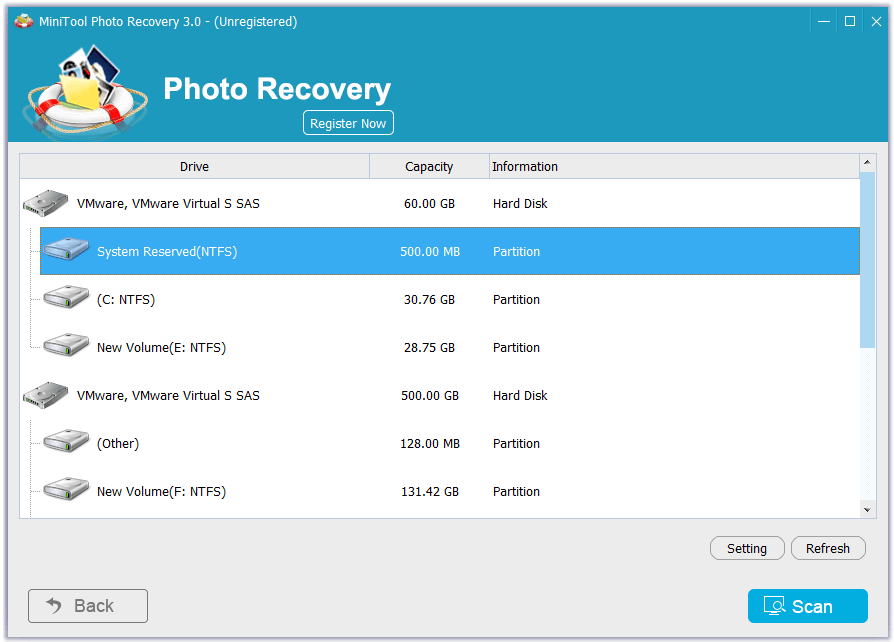
Task: Refresh the drive list
Action: (828, 548)
